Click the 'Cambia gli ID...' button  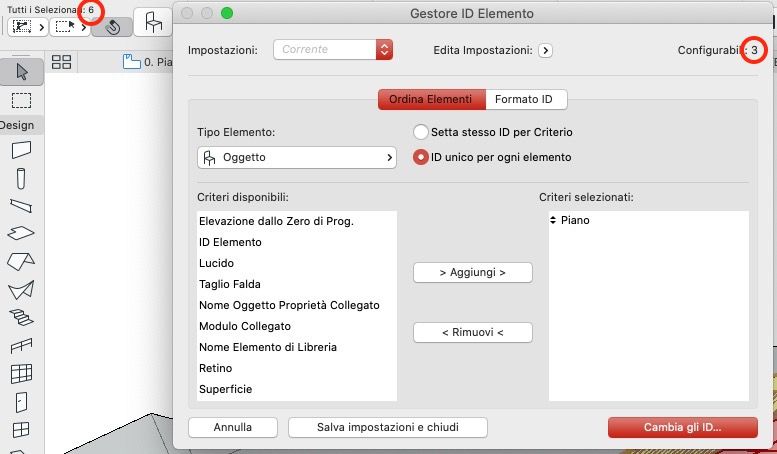click(x=679, y=427)
